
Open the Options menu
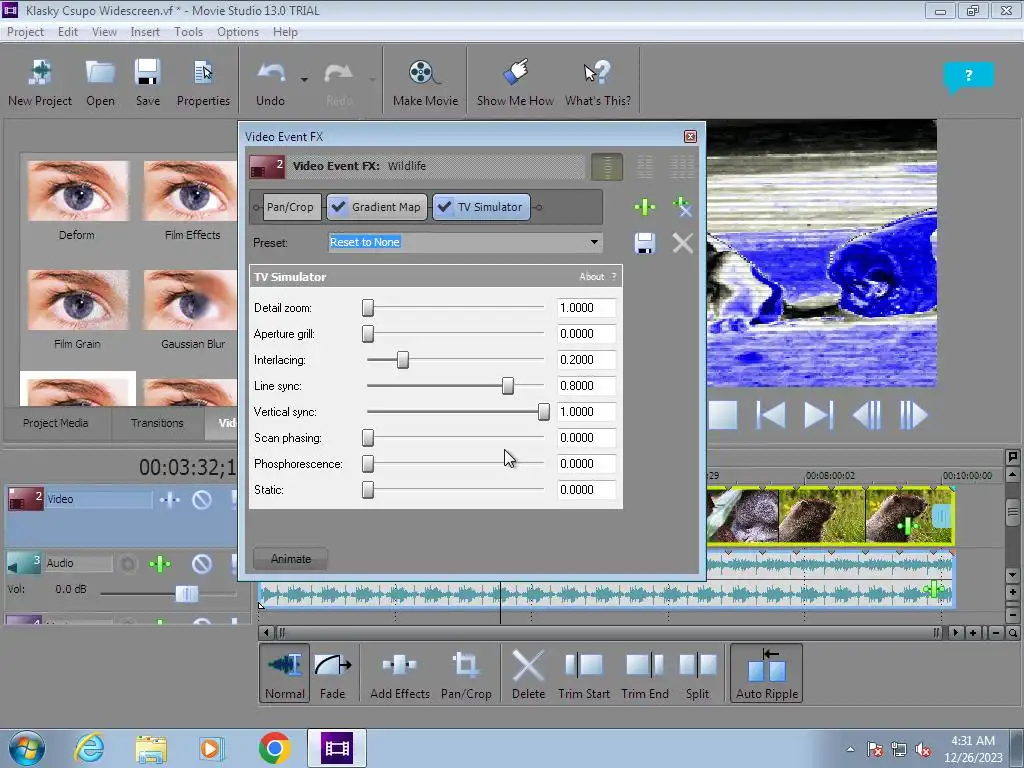click(x=238, y=32)
